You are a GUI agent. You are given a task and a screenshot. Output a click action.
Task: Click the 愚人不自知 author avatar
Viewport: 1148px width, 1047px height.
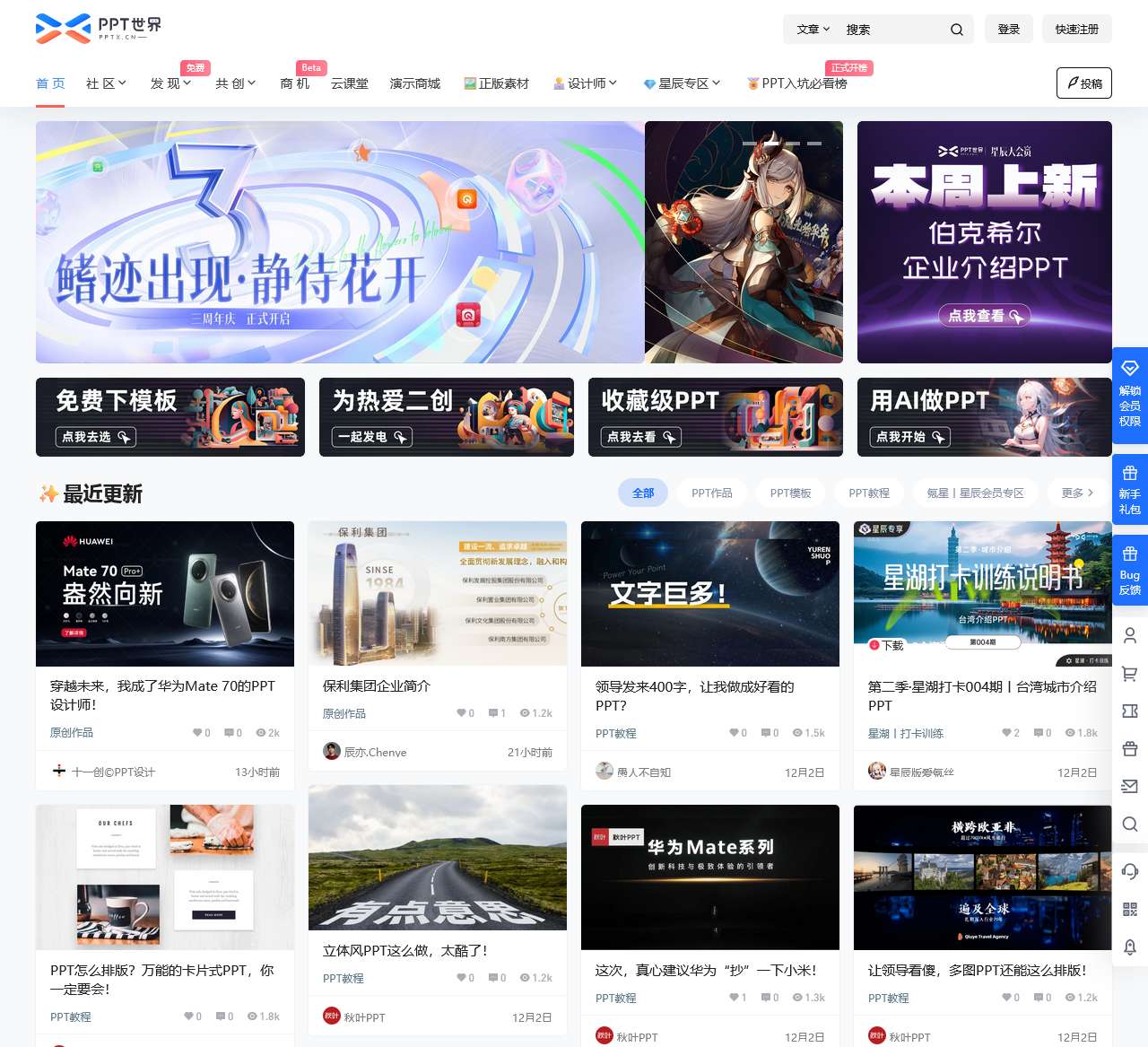(604, 772)
